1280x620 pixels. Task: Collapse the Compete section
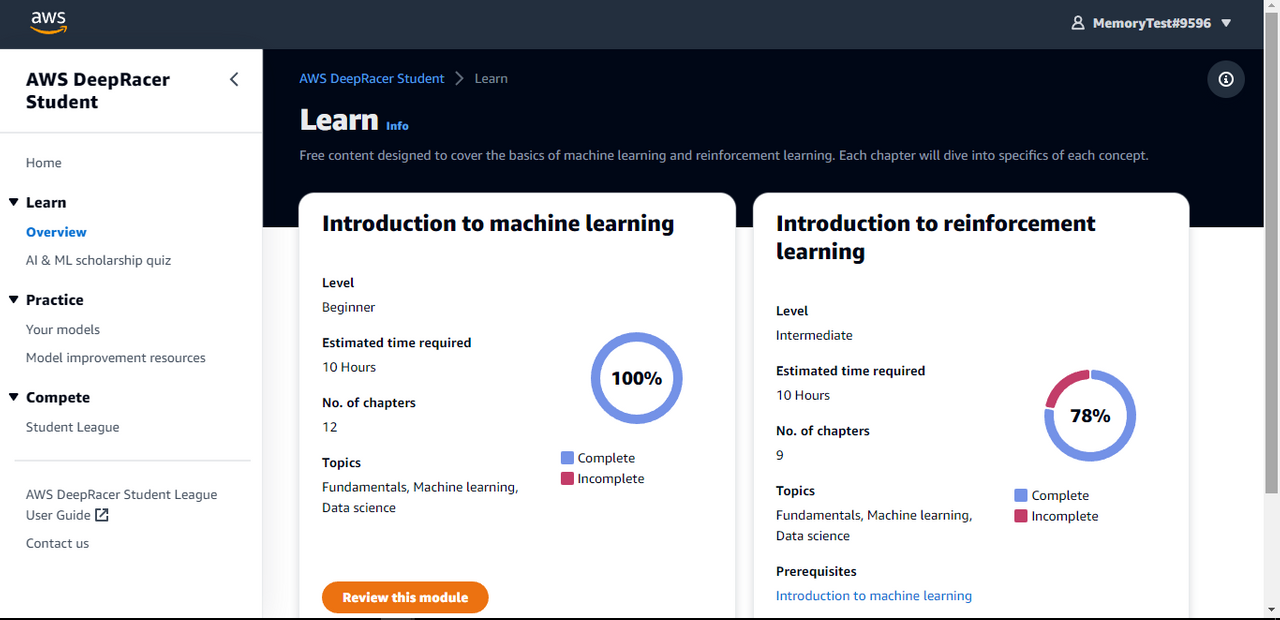point(14,397)
